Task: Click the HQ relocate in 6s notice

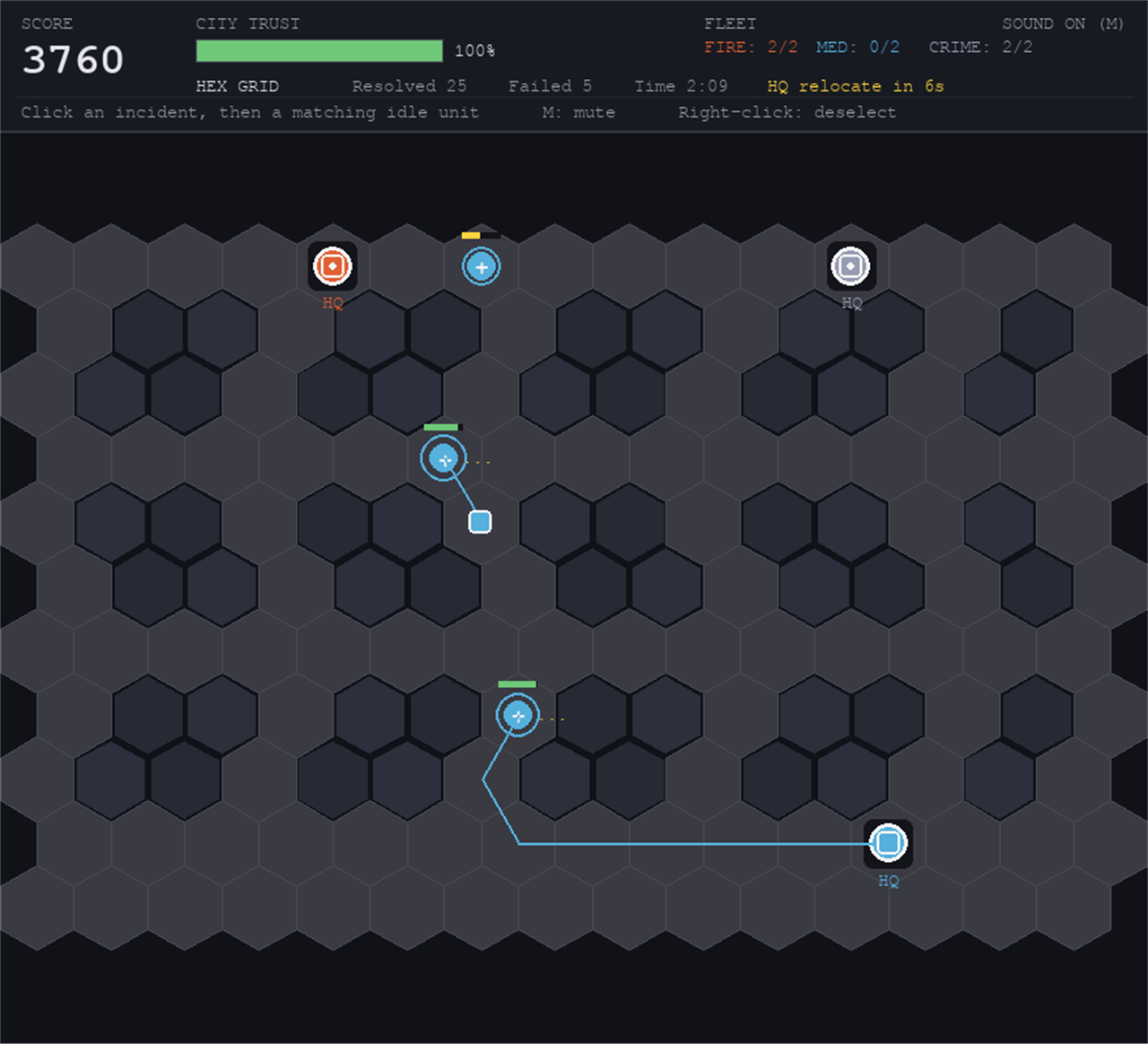Action: click(856, 86)
